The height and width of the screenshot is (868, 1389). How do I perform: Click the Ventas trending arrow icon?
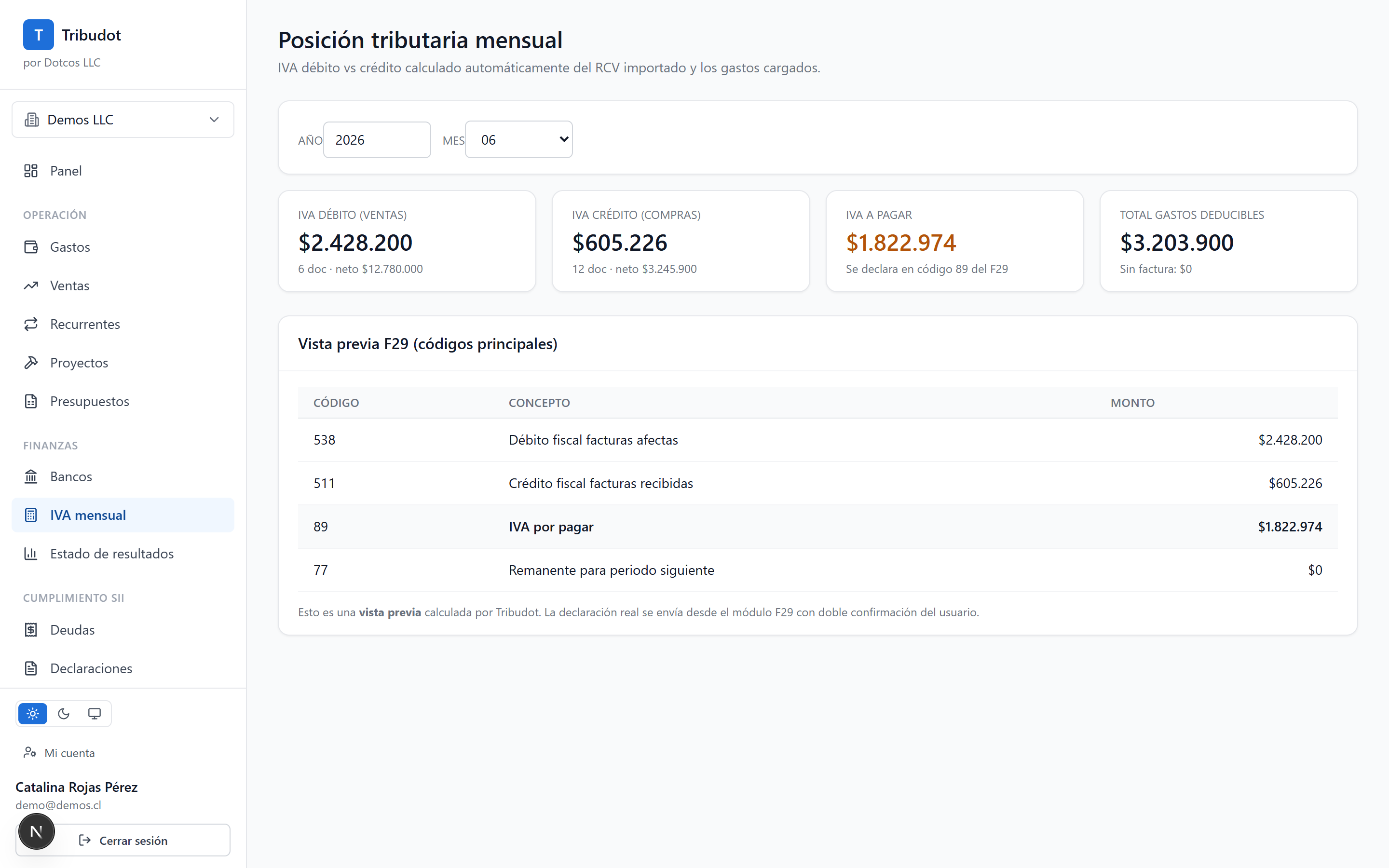pos(31,285)
